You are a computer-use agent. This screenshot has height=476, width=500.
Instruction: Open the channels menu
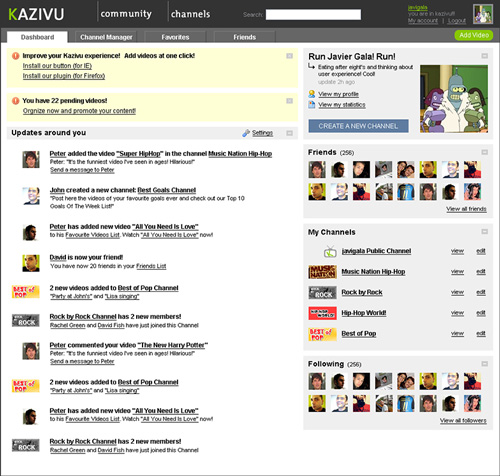[190, 14]
